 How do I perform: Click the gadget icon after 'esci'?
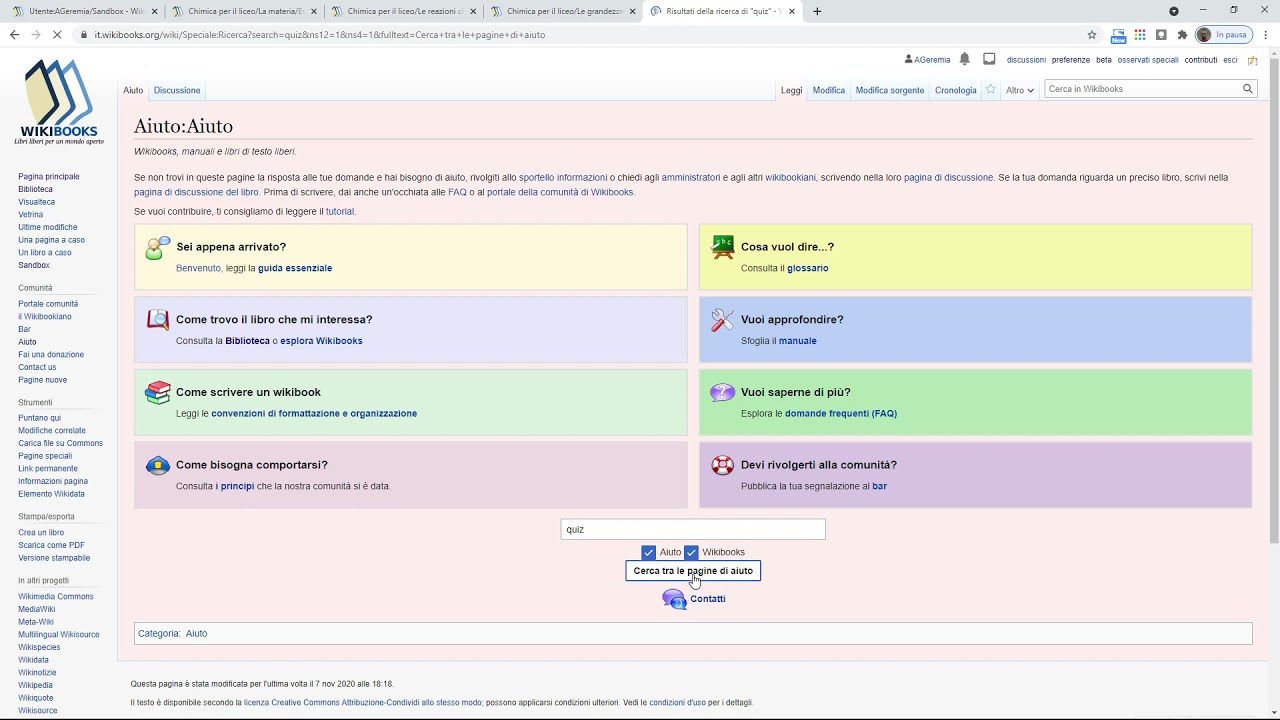click(x=1252, y=60)
